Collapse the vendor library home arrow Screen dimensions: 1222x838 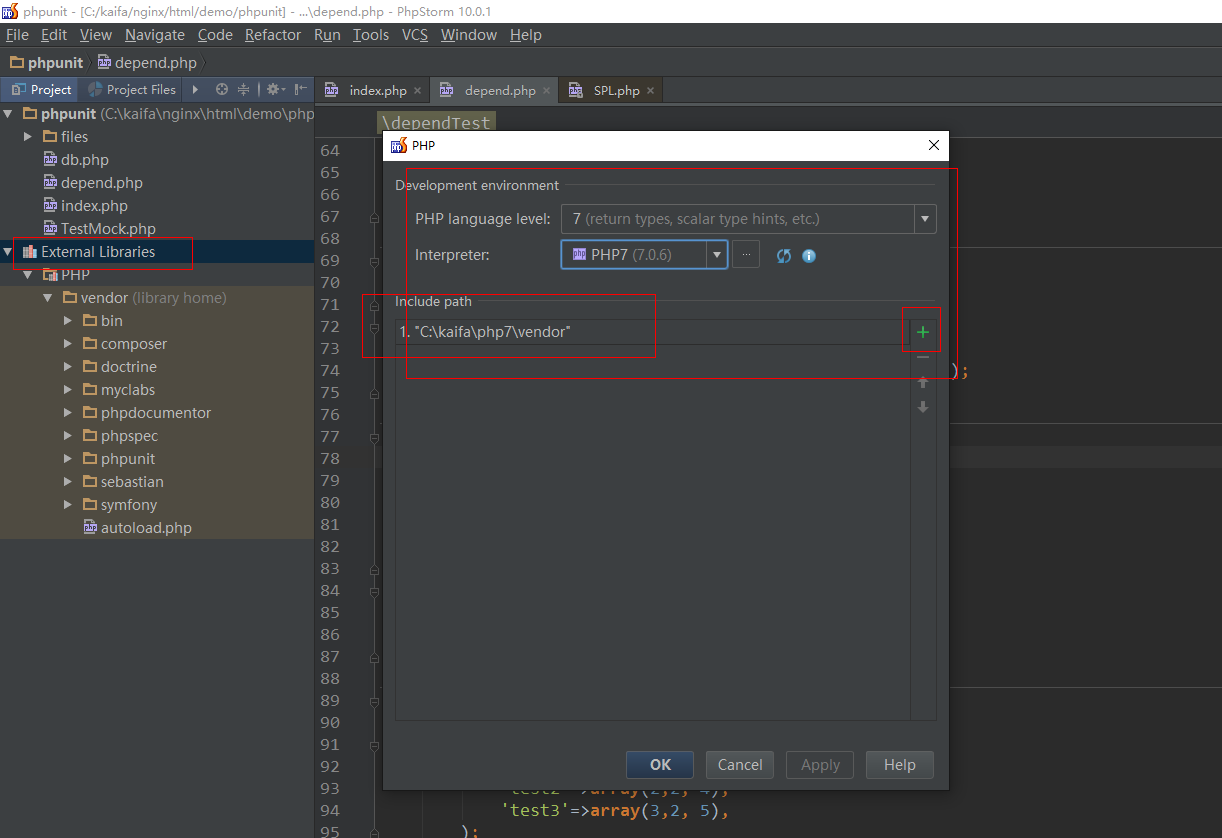pos(48,298)
